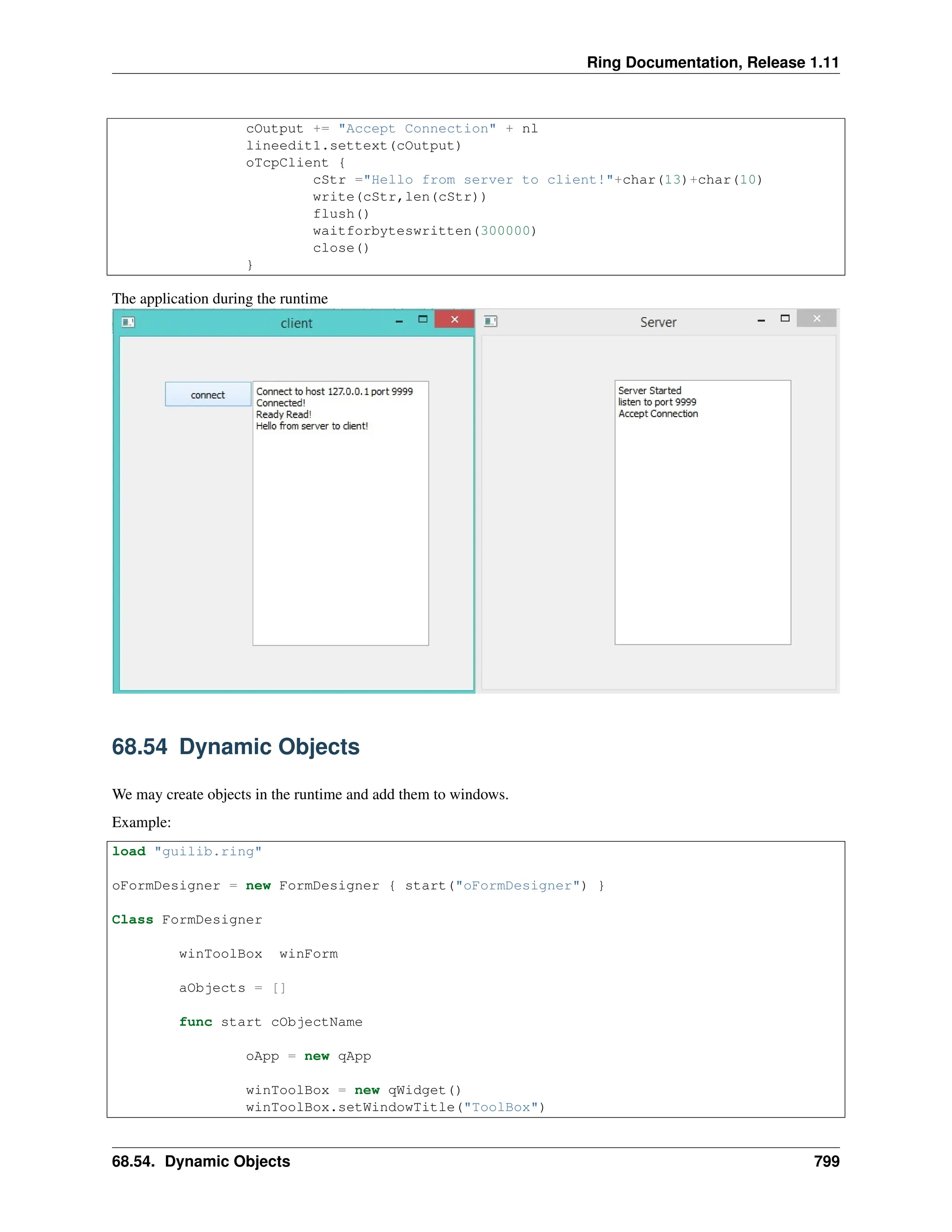This screenshot has width=952, height=1232.
Task: Maximize the Server window
Action: [x=785, y=319]
